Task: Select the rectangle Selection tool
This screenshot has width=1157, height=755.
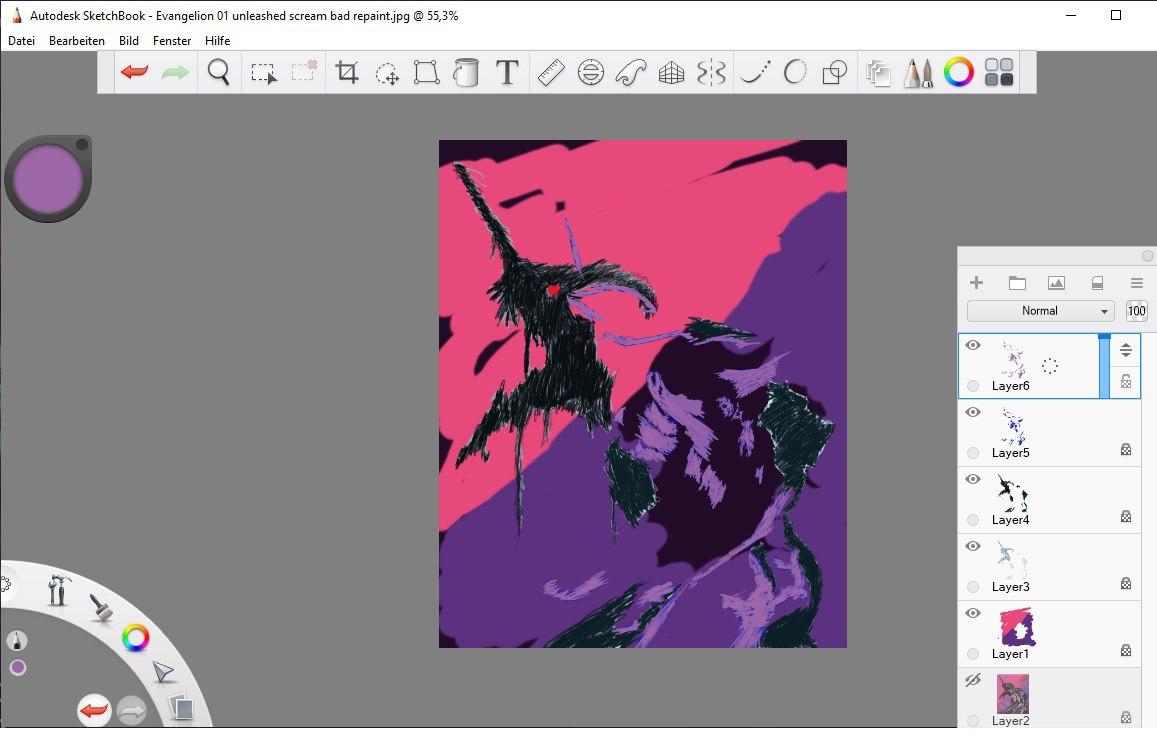Action: point(263,72)
